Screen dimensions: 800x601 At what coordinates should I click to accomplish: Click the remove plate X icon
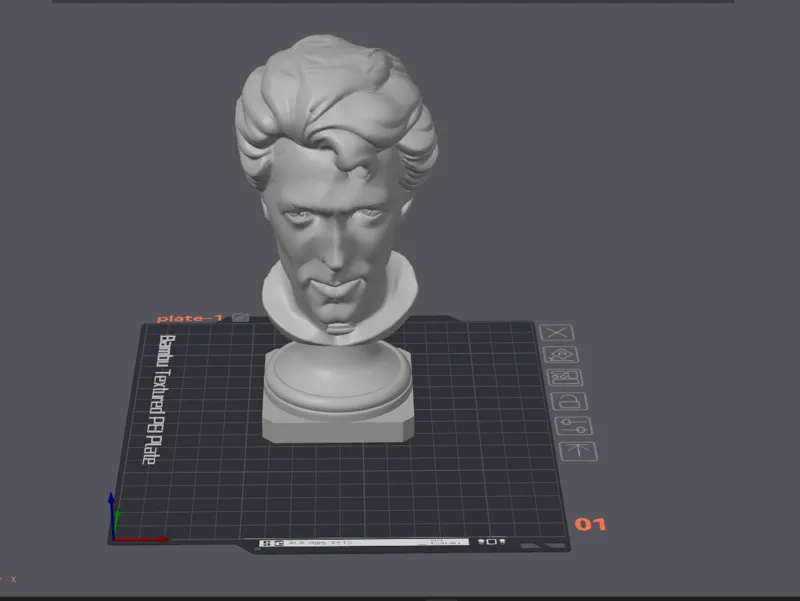click(x=556, y=333)
